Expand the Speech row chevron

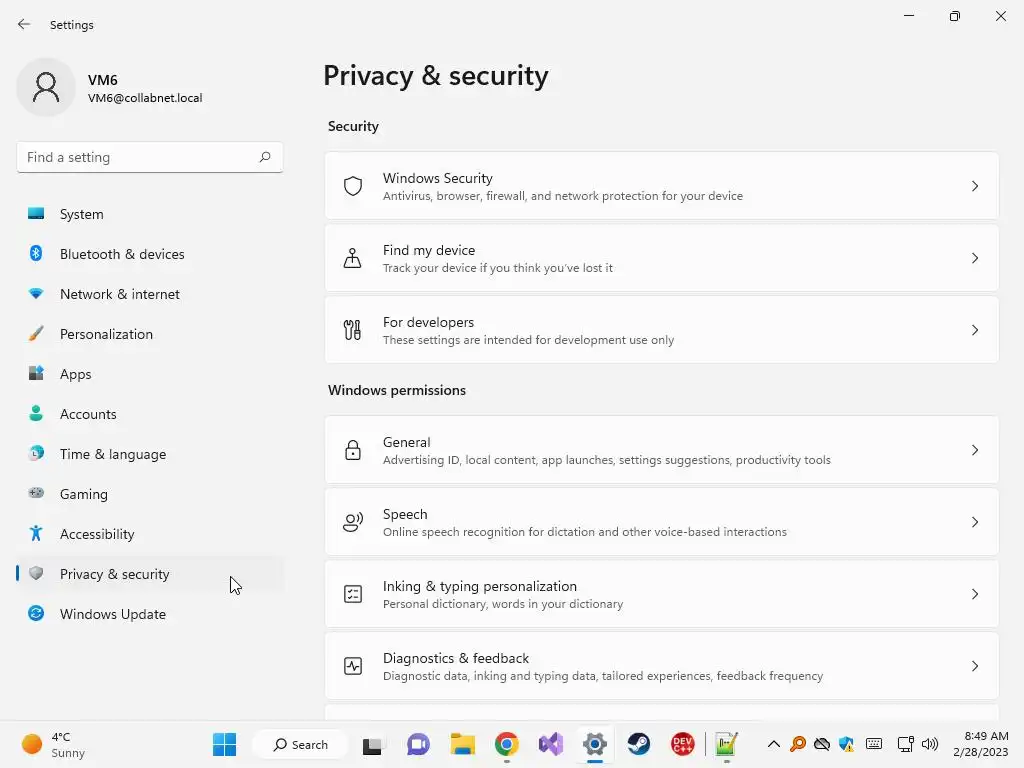(975, 522)
